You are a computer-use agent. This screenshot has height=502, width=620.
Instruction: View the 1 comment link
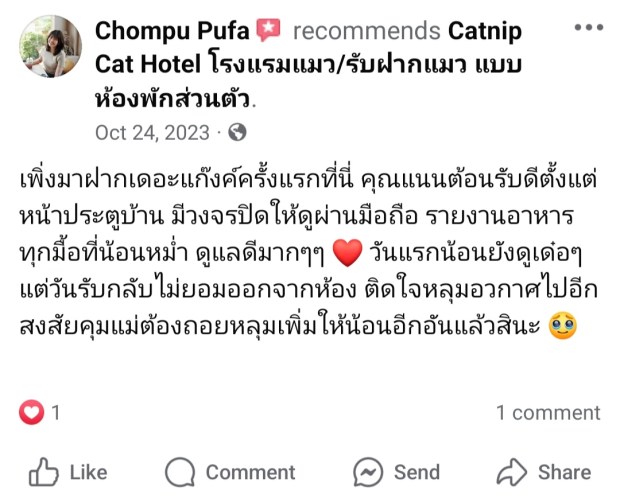(548, 412)
